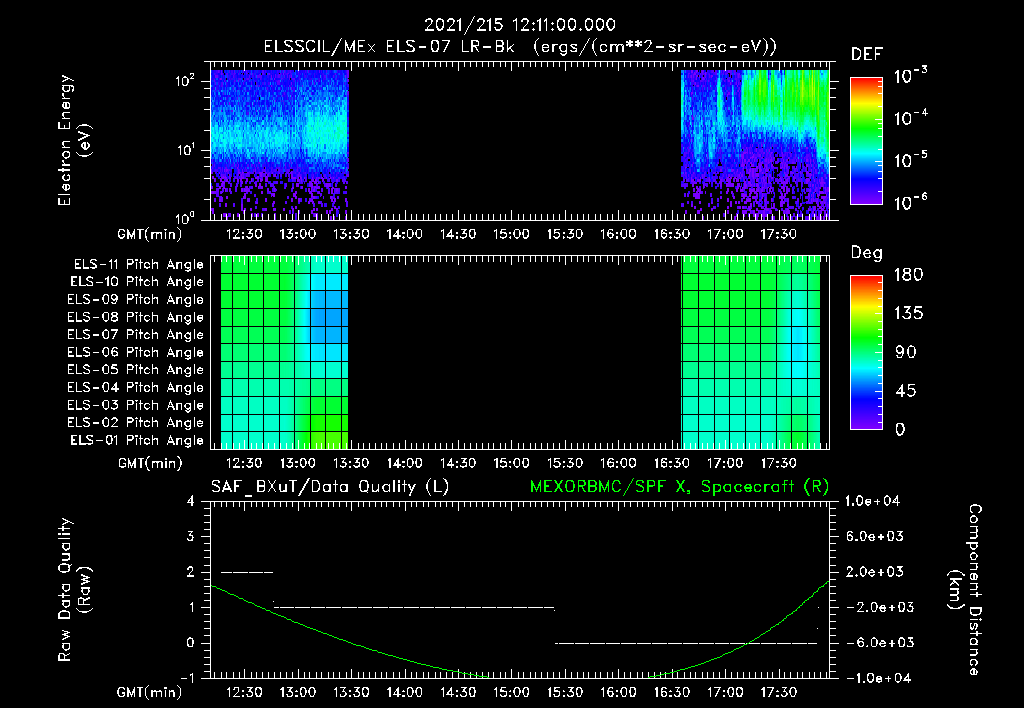Click the DEF color bar legend
The height and width of the screenshot is (708, 1024).
866,141
